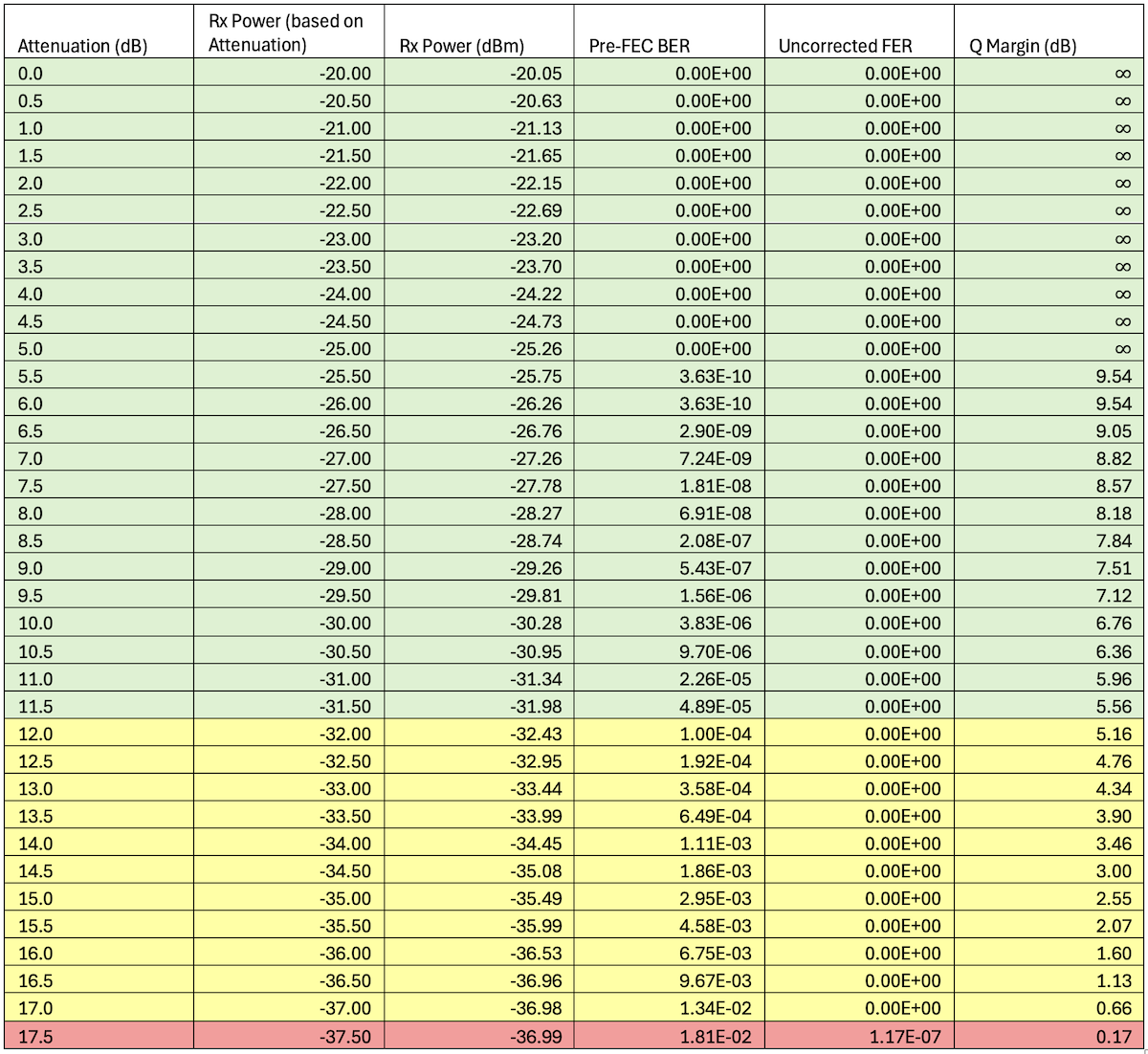Viewport: 1148px width, 1054px height.
Task: Select the Pre-FEC BER cell showing 3.58E-04
Action: [670, 789]
